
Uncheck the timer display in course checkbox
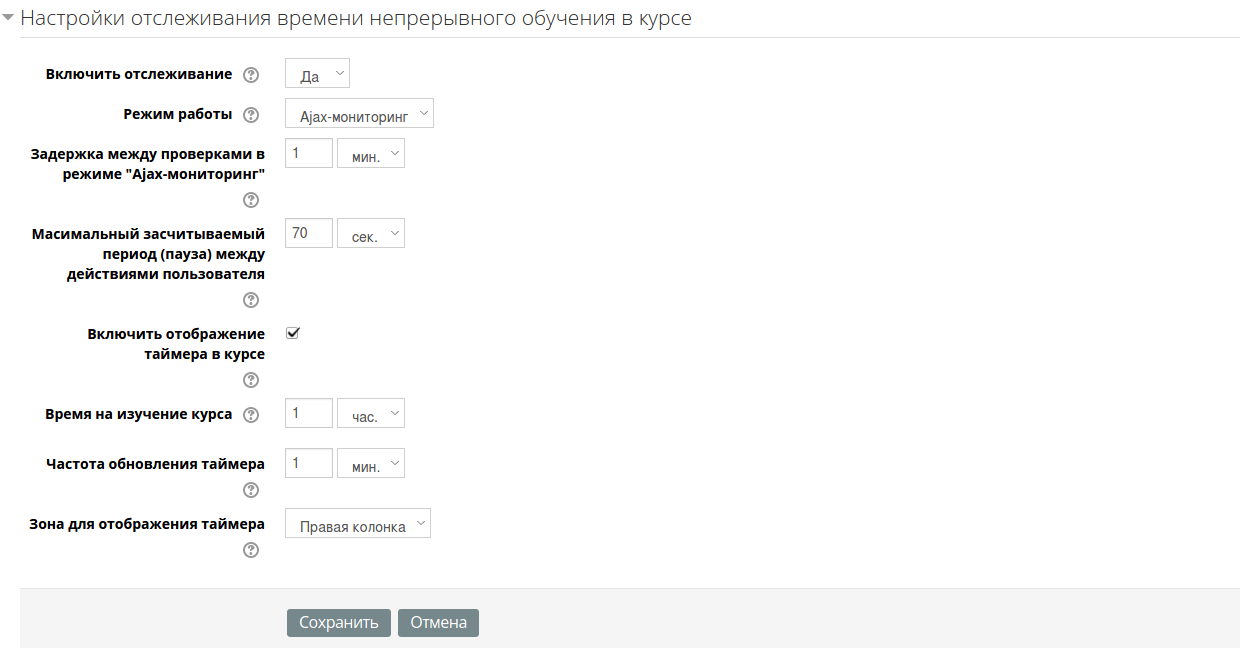point(293,334)
